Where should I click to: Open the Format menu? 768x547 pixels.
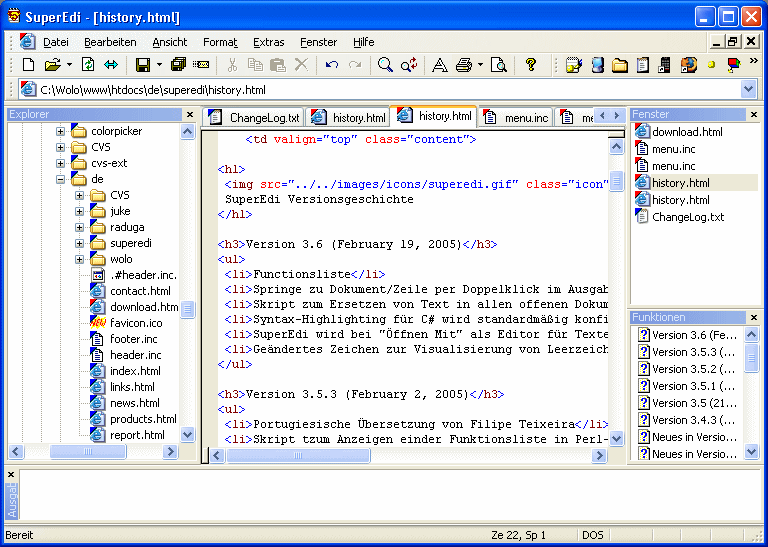[220, 42]
